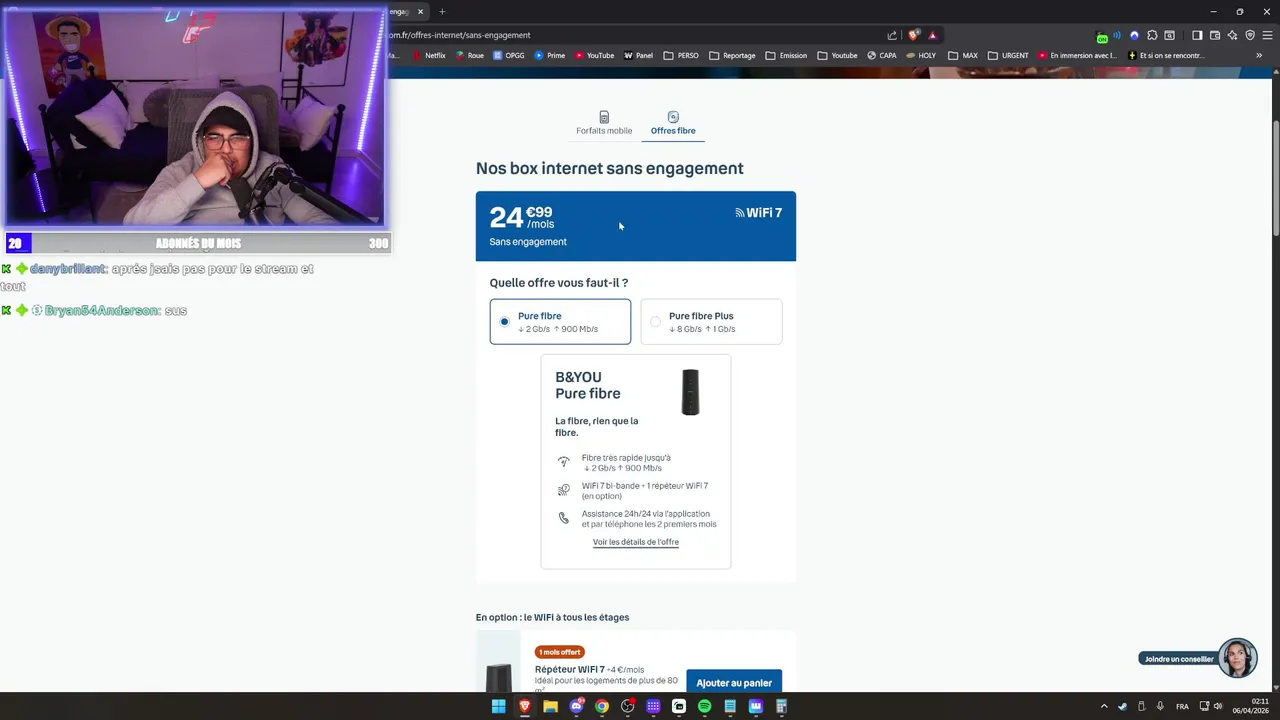Click the WiFi 7 label in blue banner
1280x720 pixels.
tap(759, 212)
